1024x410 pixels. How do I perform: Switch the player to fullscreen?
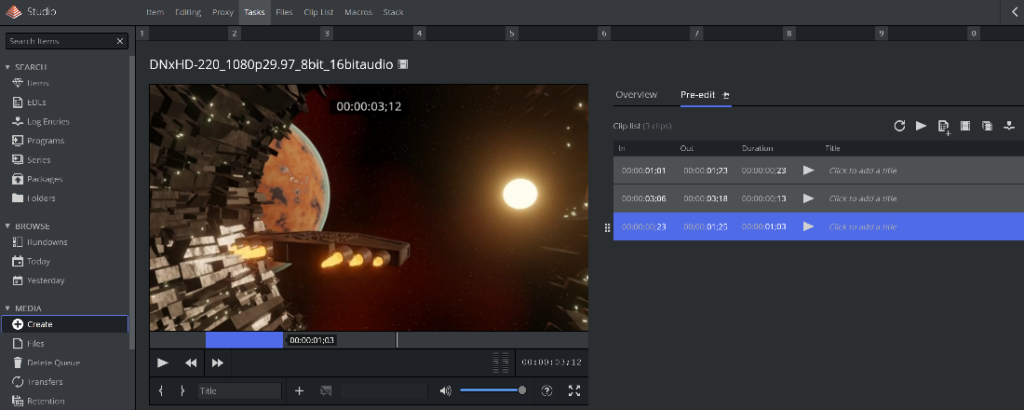574,391
